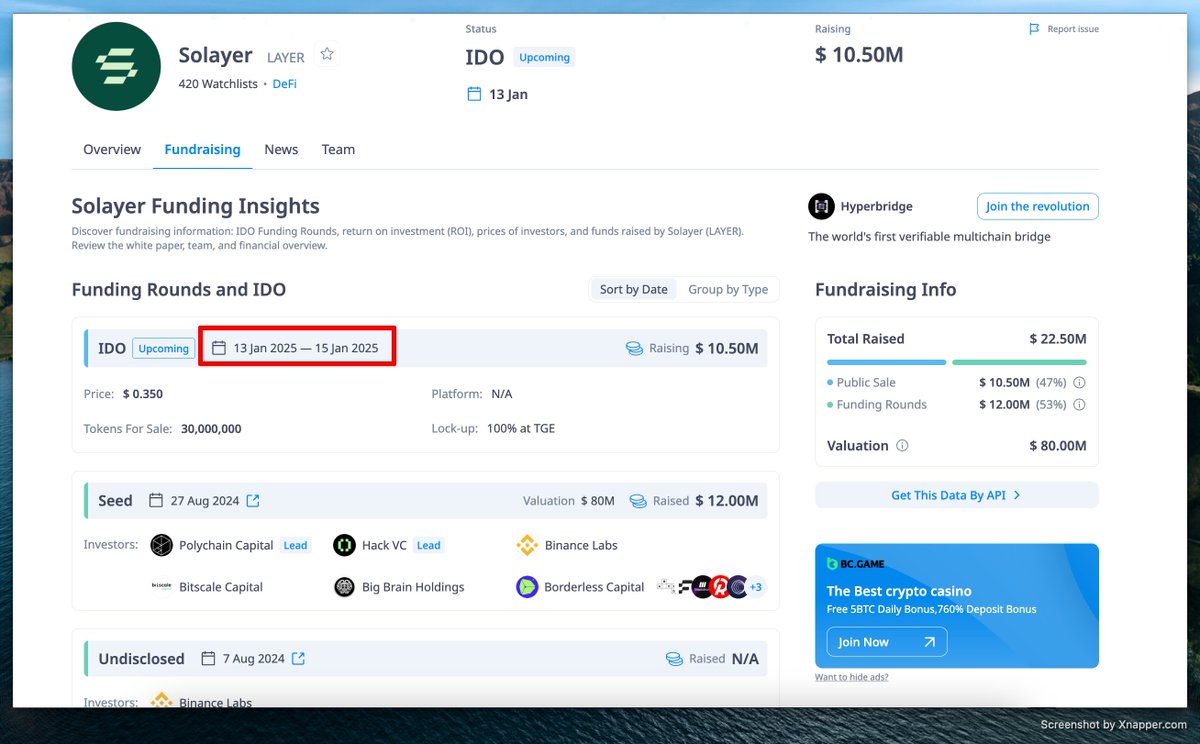
Task: Click coins icon beside IDO Raising
Action: [634, 348]
